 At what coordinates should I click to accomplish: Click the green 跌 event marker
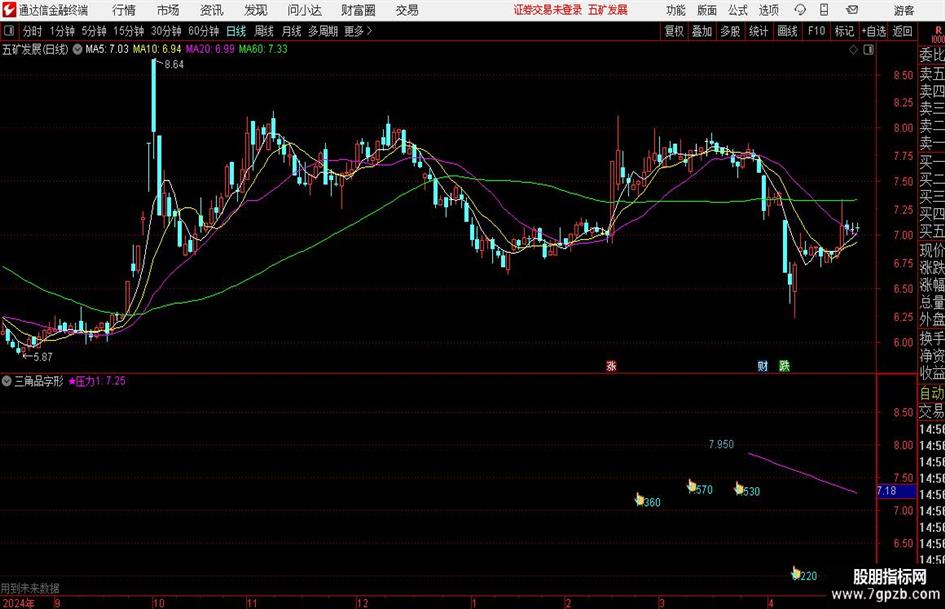pos(784,366)
